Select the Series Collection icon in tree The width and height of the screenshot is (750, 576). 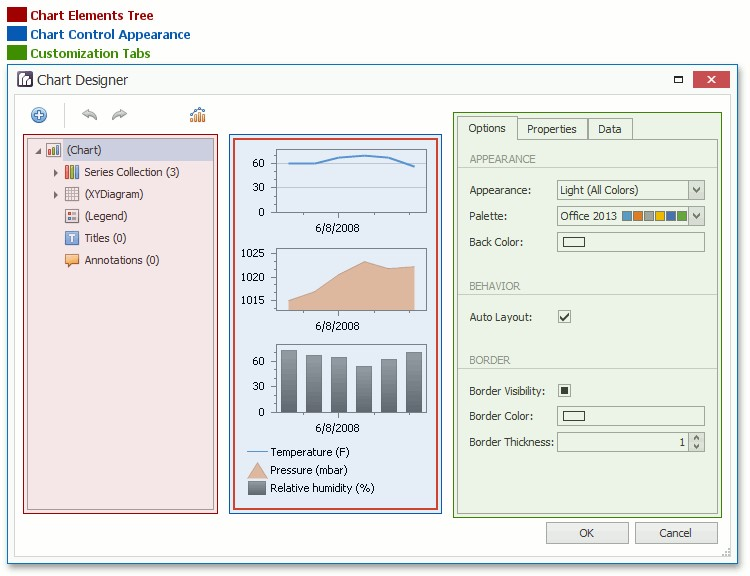[72, 172]
